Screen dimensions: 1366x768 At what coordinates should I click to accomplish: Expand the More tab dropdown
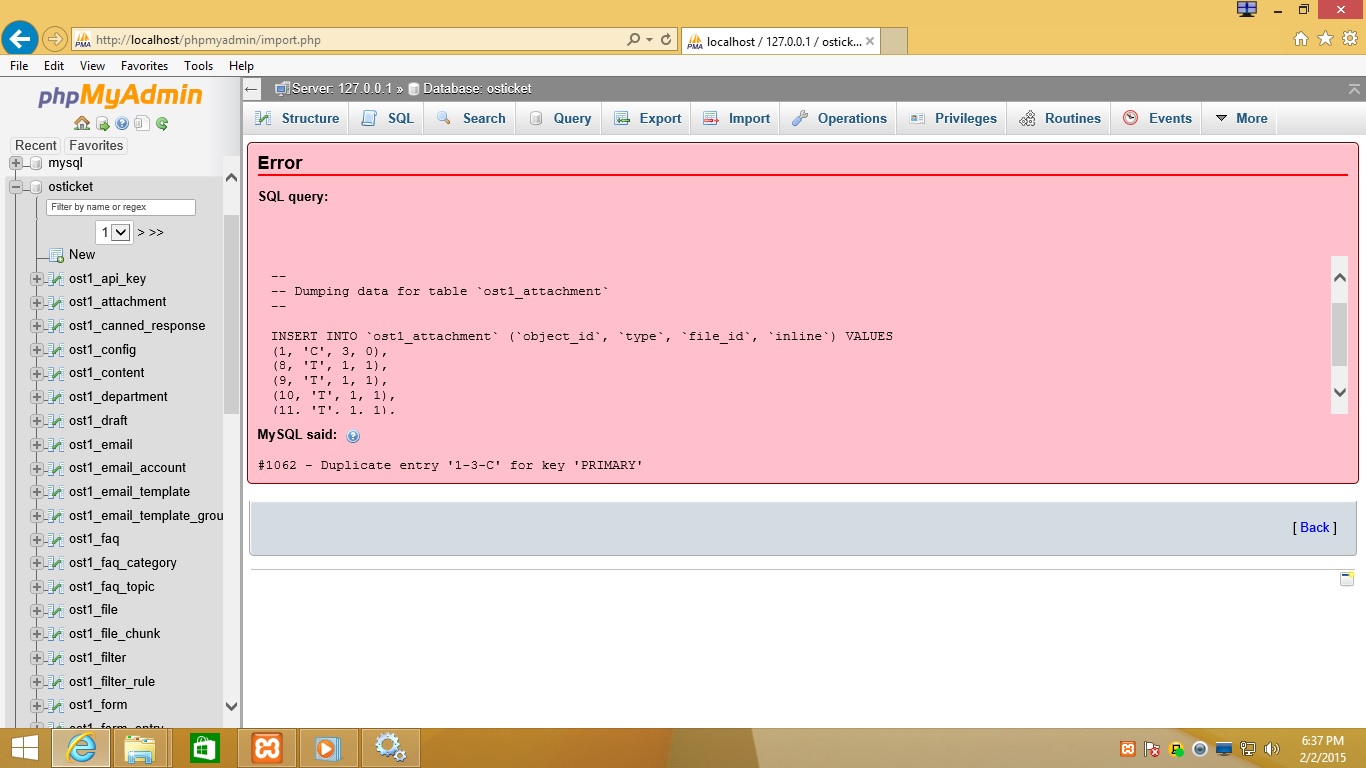point(1241,118)
